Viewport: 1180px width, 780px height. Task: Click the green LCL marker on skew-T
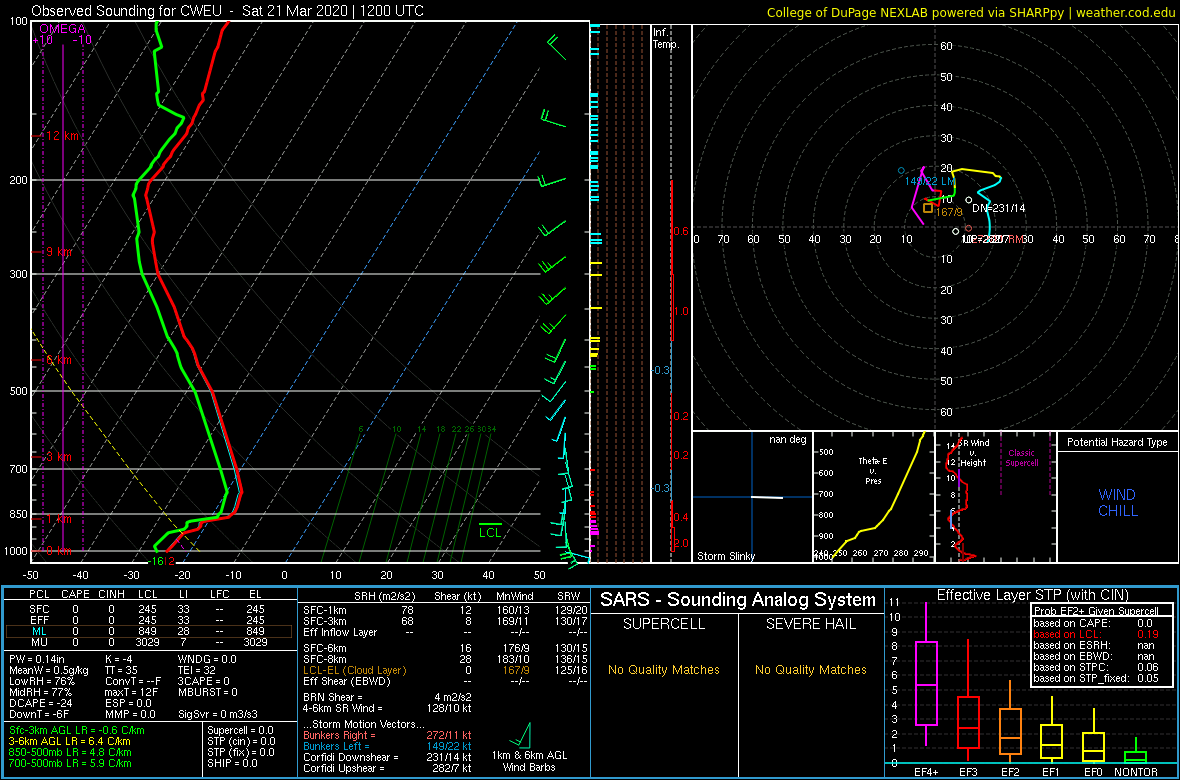(x=491, y=529)
